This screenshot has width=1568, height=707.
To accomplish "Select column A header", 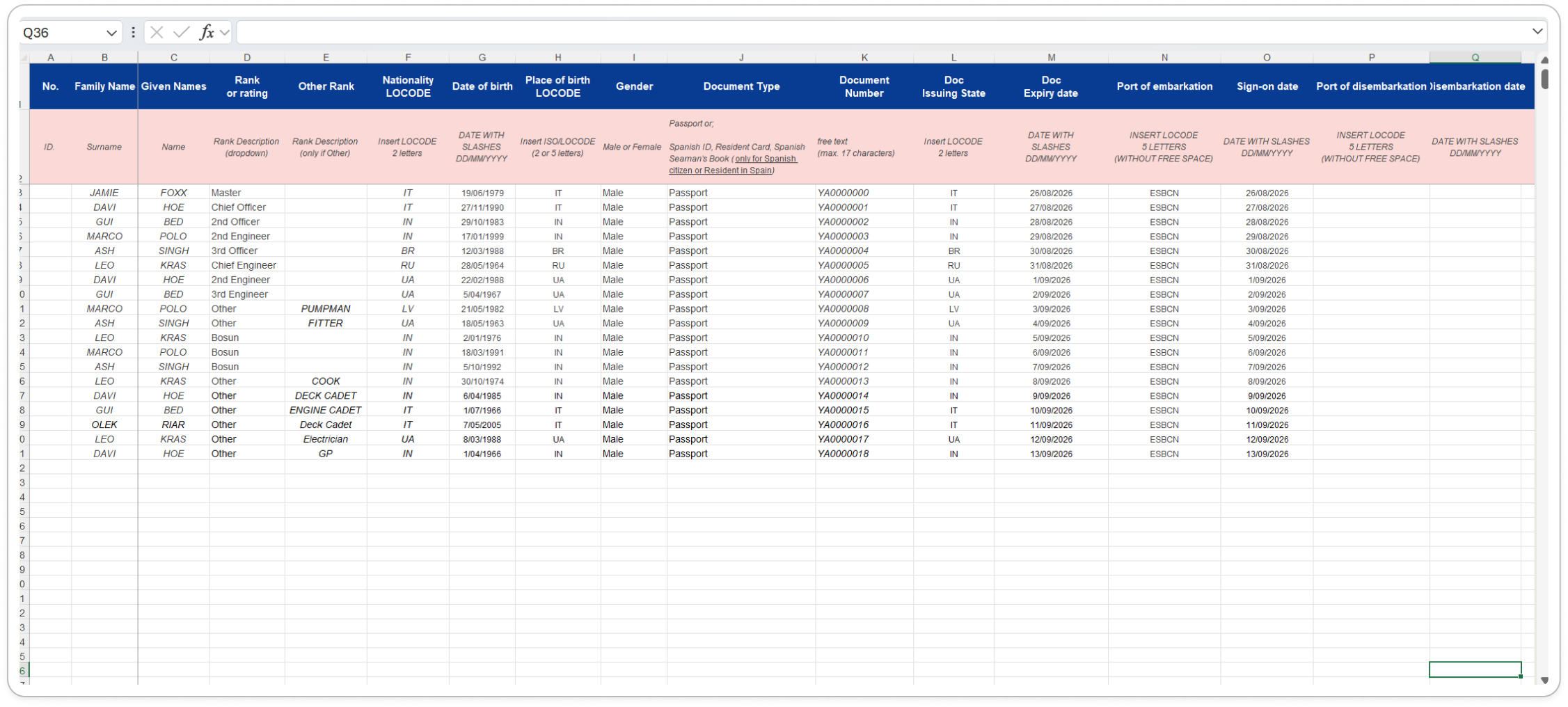I will tap(50, 57).
